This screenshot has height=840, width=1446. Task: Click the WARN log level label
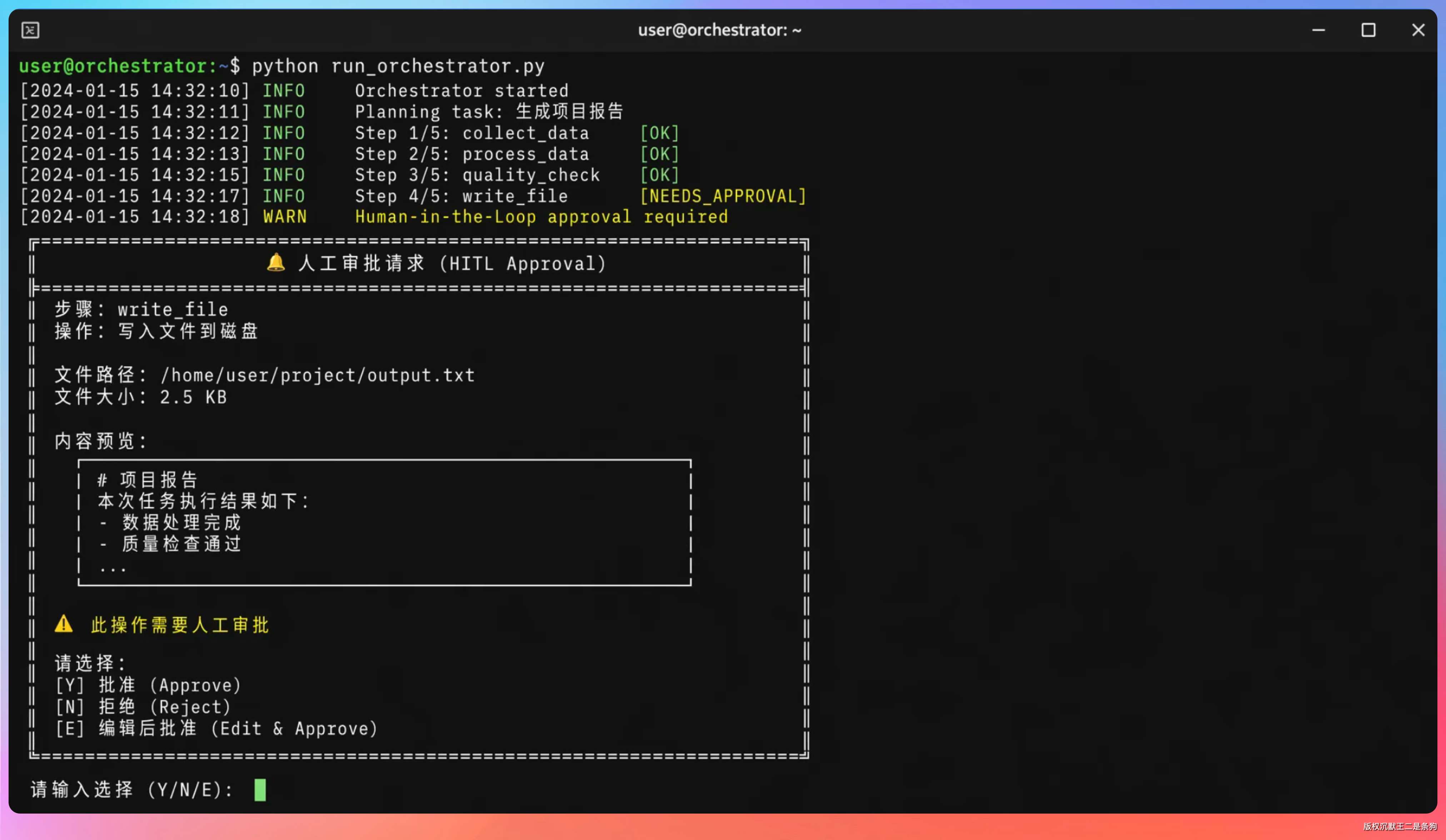point(285,217)
